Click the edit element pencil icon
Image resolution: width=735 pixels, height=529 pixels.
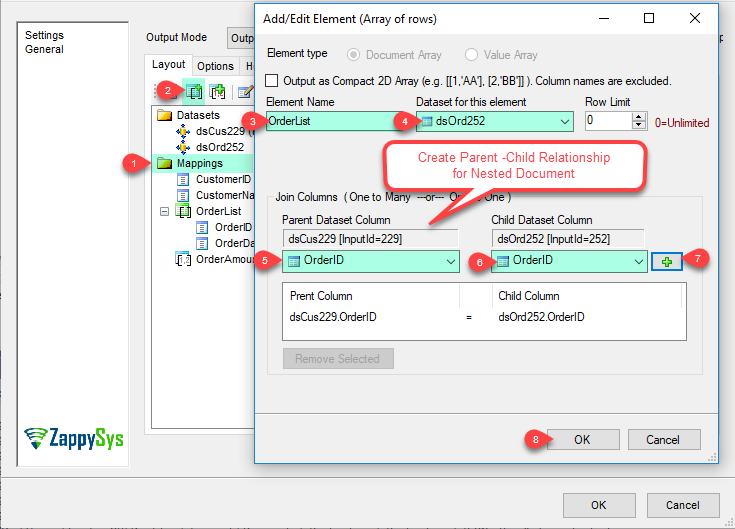tap(245, 92)
